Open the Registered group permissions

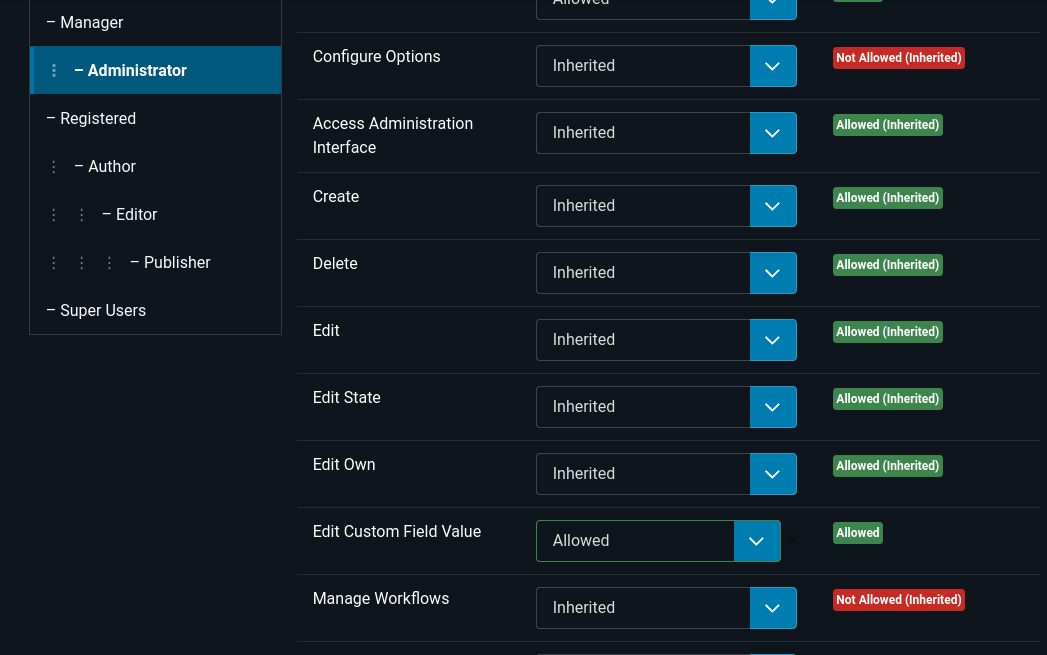point(155,118)
